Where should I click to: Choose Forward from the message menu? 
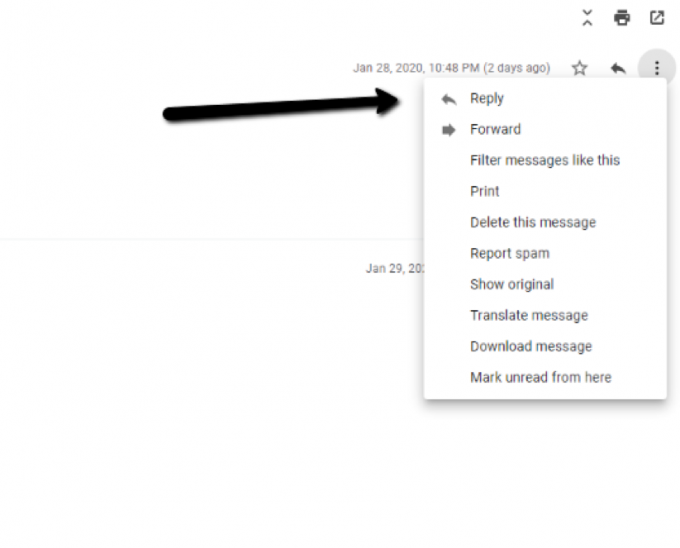(545, 129)
